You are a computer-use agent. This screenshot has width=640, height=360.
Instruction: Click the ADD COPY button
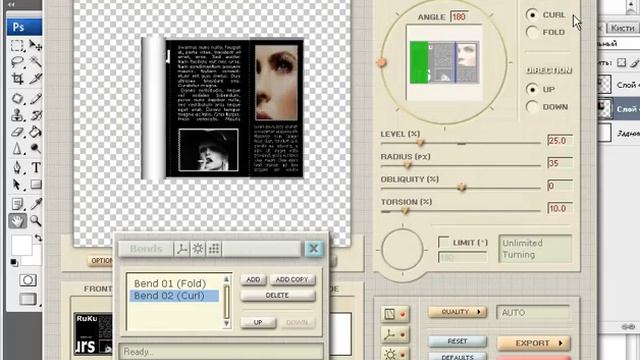(x=292, y=280)
